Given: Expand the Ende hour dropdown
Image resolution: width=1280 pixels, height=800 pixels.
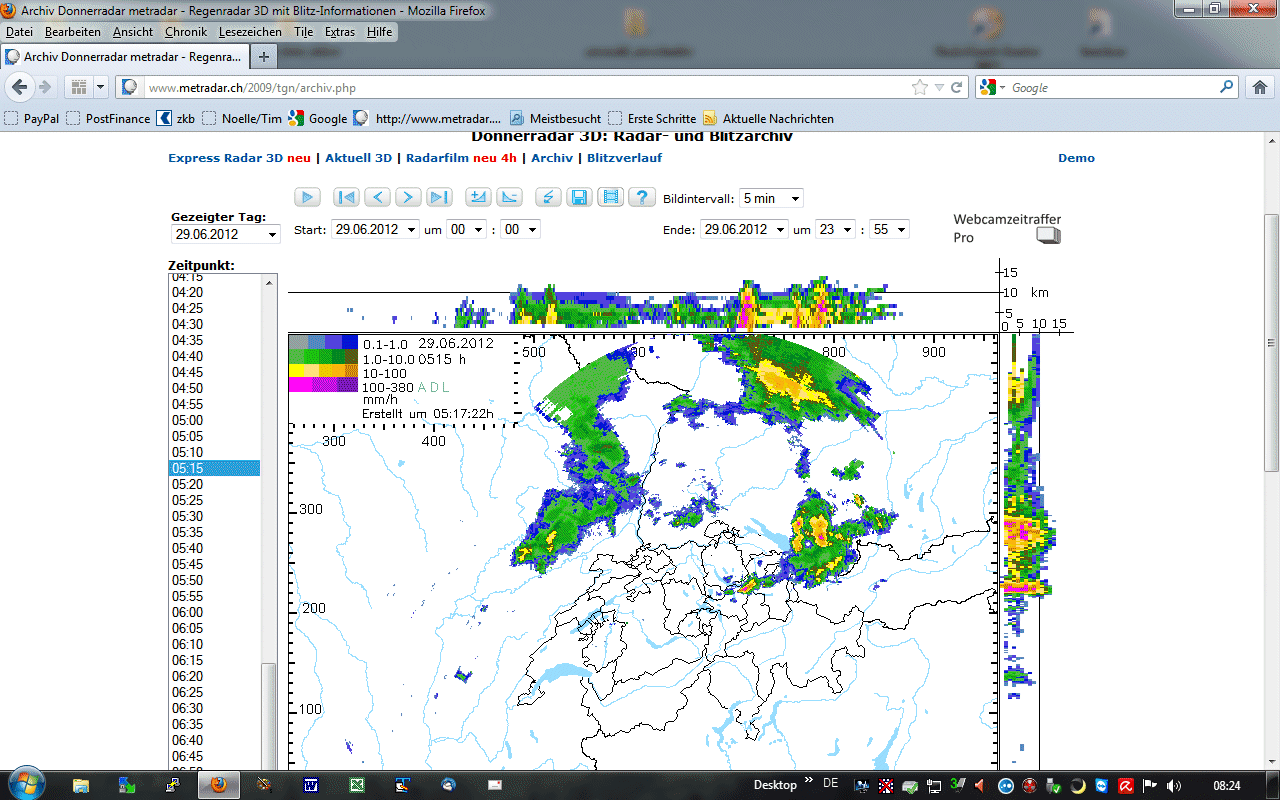Looking at the screenshot, I should (x=835, y=229).
